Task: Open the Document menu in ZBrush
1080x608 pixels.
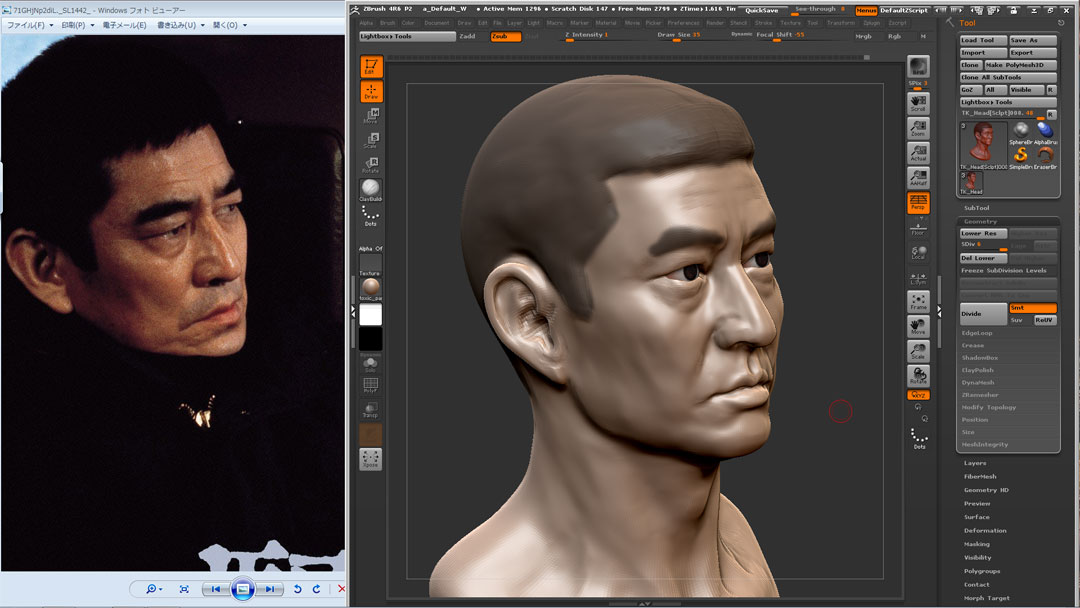Action: (x=437, y=23)
